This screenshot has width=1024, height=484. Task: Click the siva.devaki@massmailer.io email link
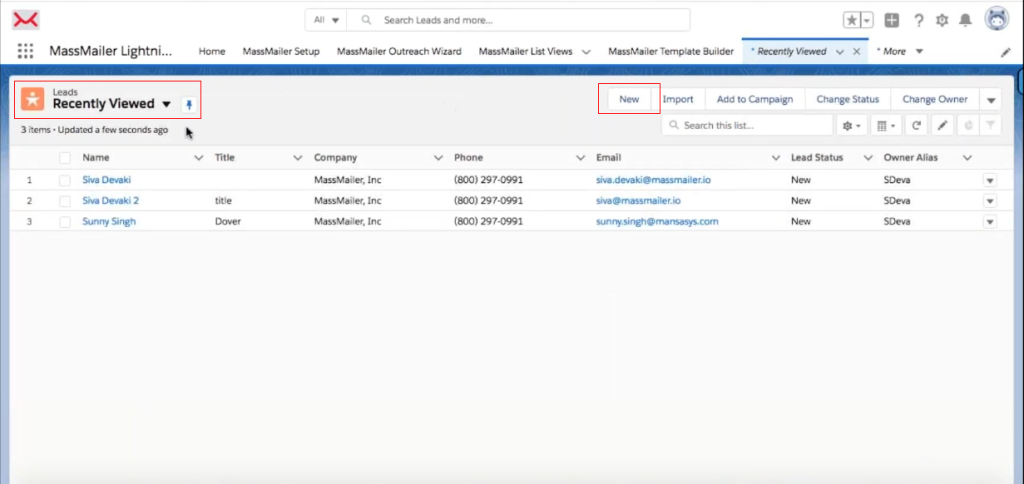[x=653, y=180]
